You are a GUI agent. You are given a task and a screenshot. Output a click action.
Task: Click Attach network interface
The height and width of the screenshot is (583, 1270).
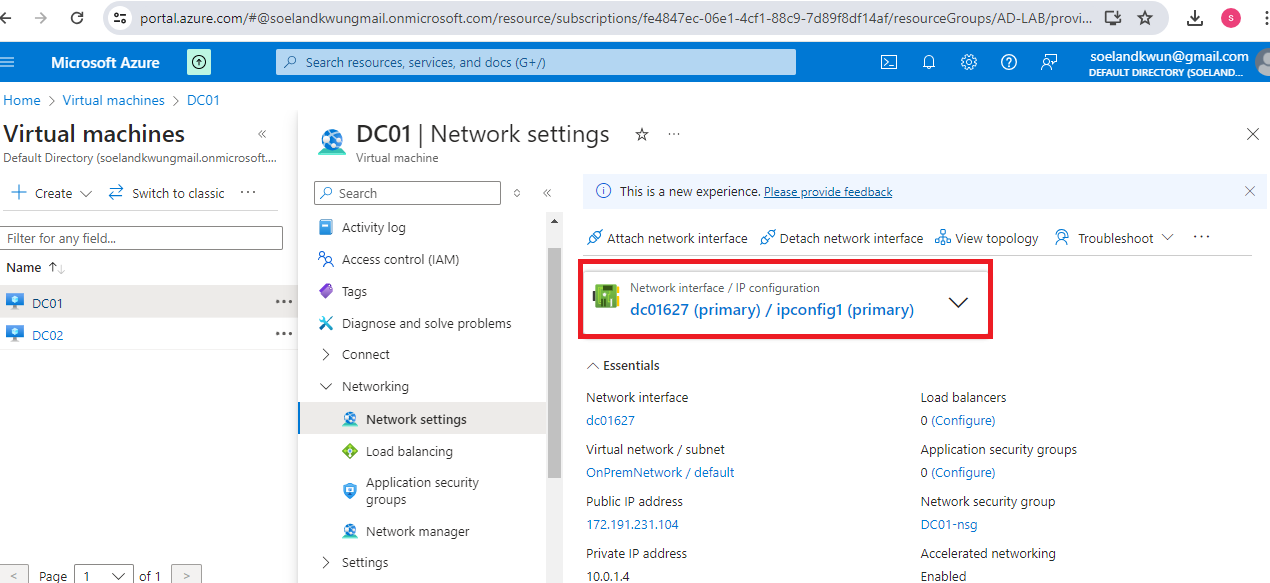667,238
